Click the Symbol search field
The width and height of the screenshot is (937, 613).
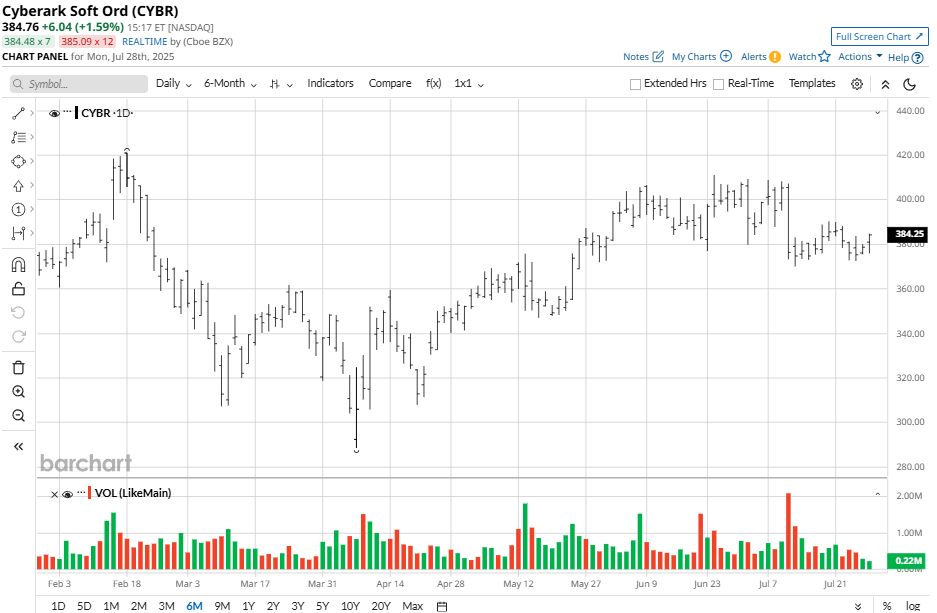(79, 84)
